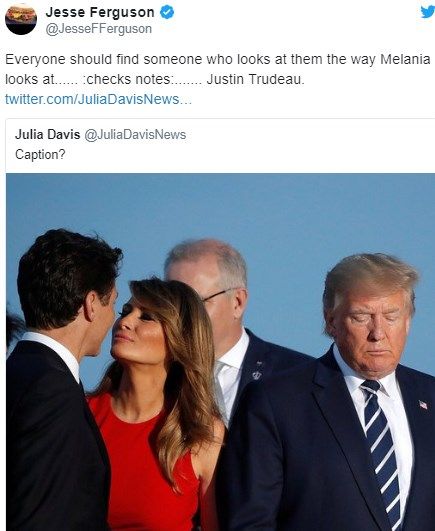
Task: Click the "Caption?" text in quoted tweet
Action: tap(40, 154)
